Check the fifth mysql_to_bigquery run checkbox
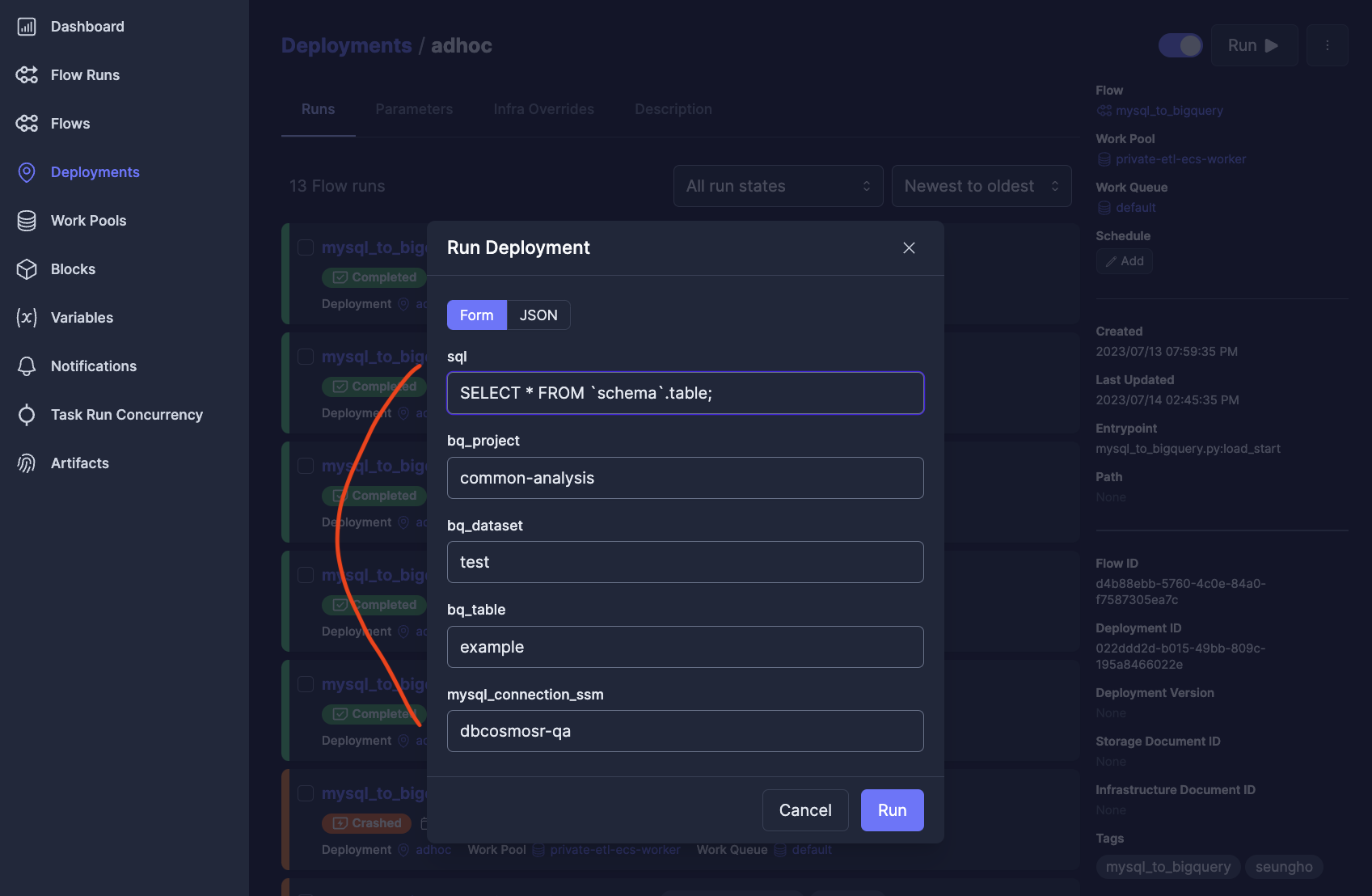Screen dimensions: 1372x896 click(306, 684)
